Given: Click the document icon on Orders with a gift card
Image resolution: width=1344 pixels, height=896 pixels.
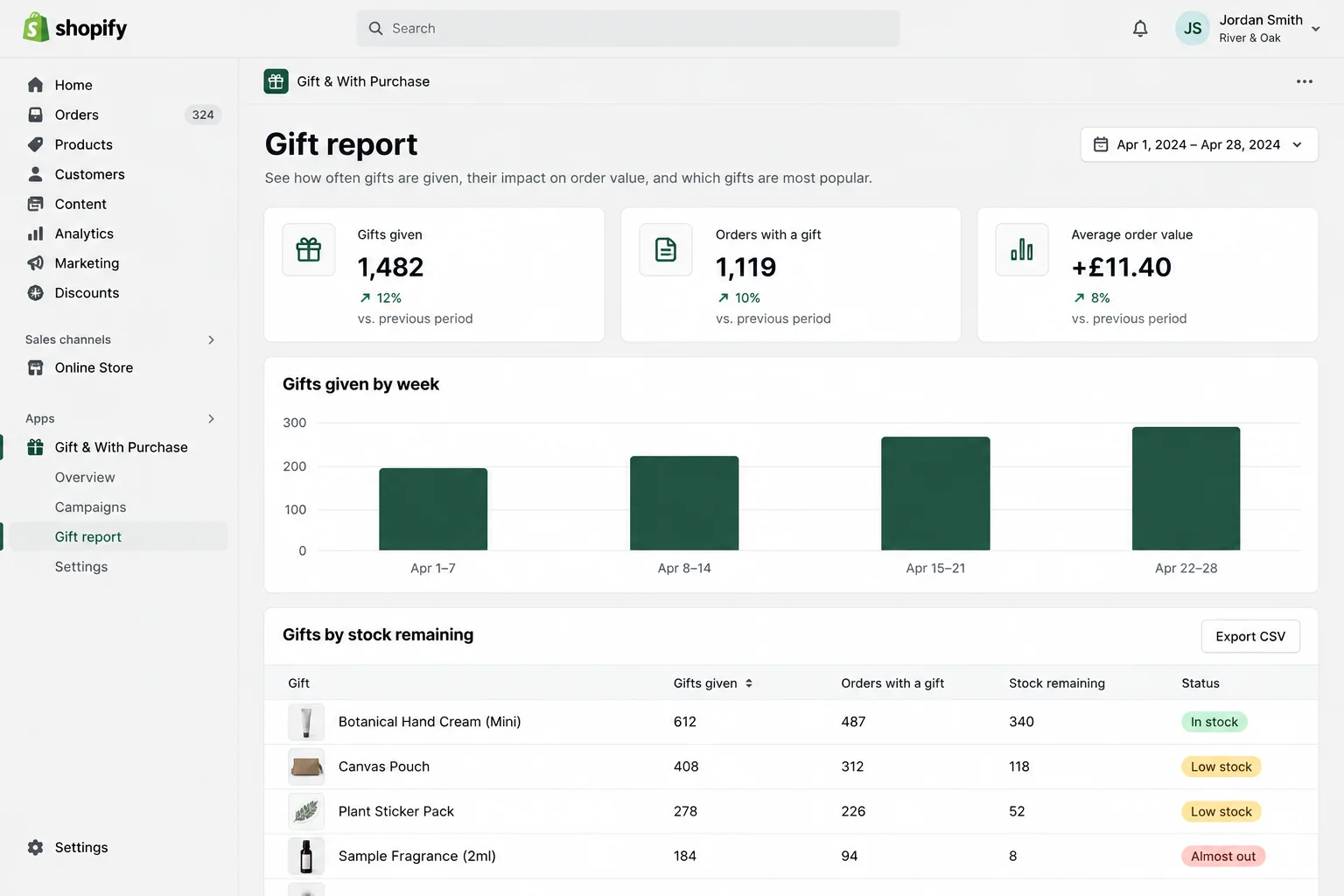Looking at the screenshot, I should tap(665, 249).
